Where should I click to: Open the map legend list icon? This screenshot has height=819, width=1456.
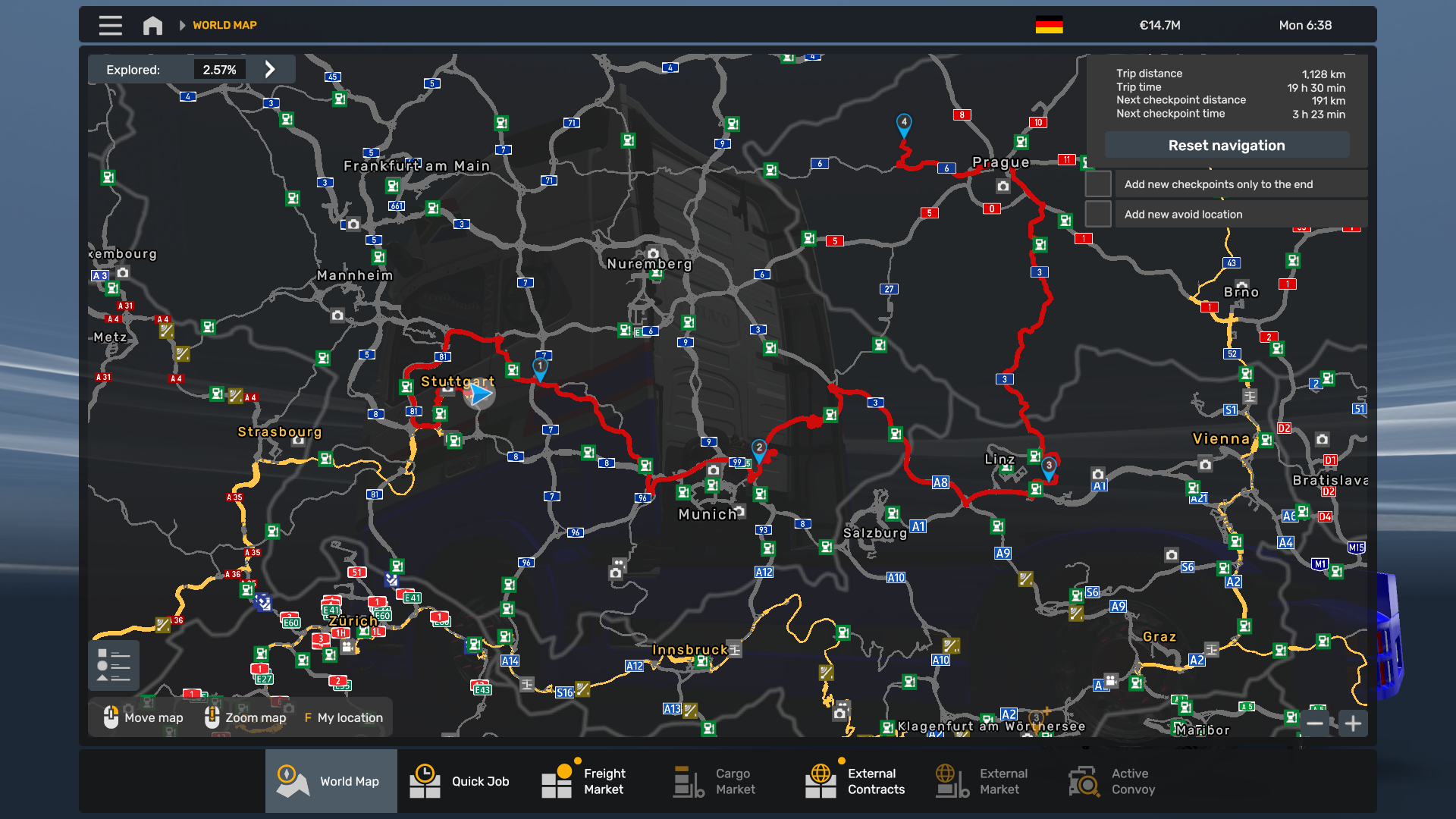113,665
